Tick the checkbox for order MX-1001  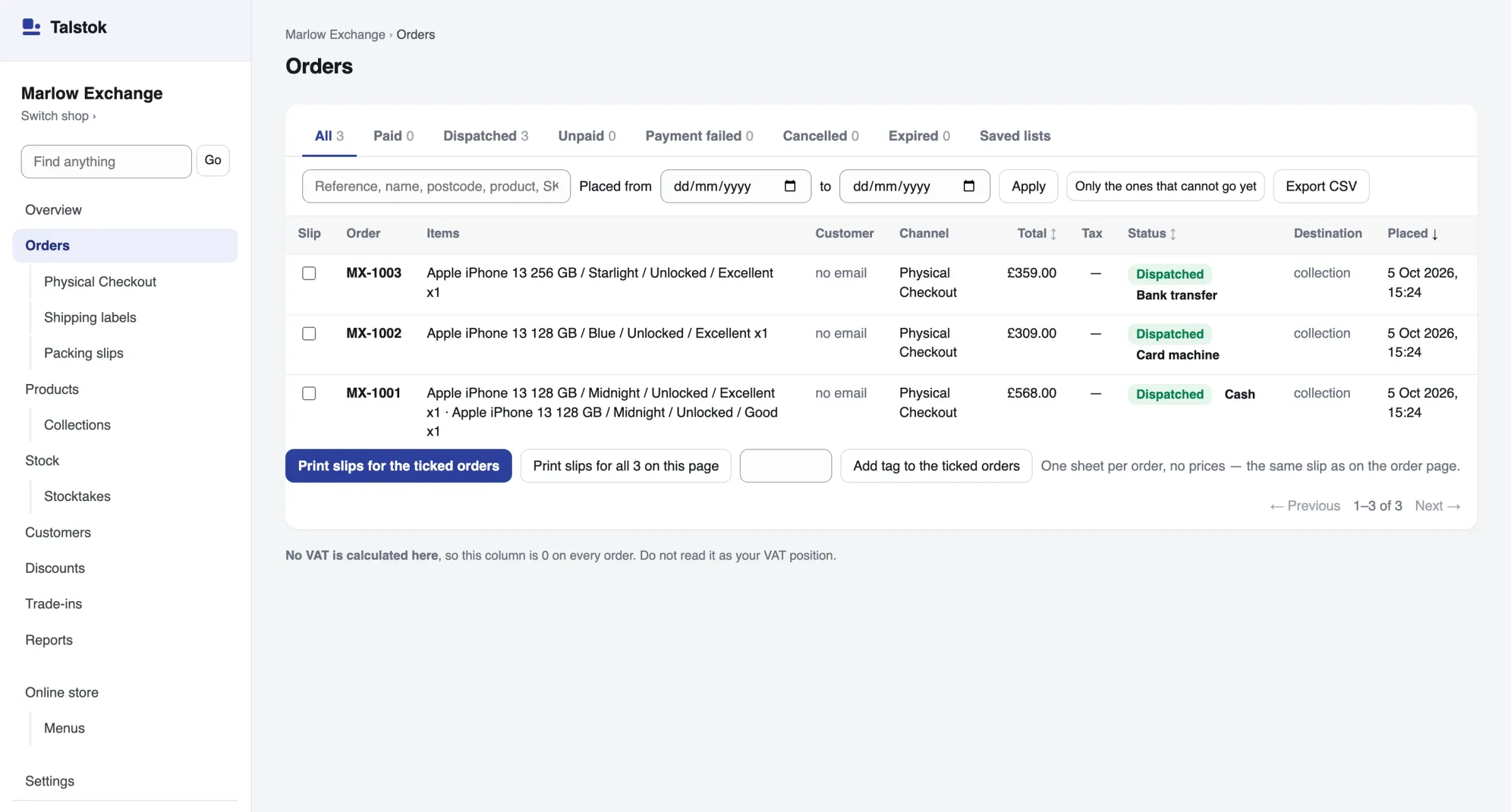[309, 393]
